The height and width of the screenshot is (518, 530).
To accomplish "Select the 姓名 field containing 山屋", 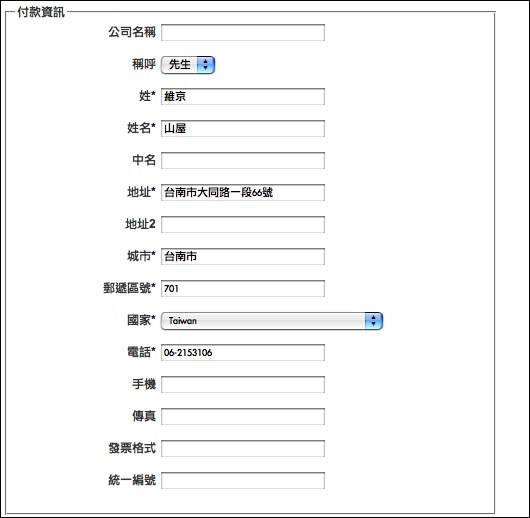I will pyautogui.click(x=243, y=128).
